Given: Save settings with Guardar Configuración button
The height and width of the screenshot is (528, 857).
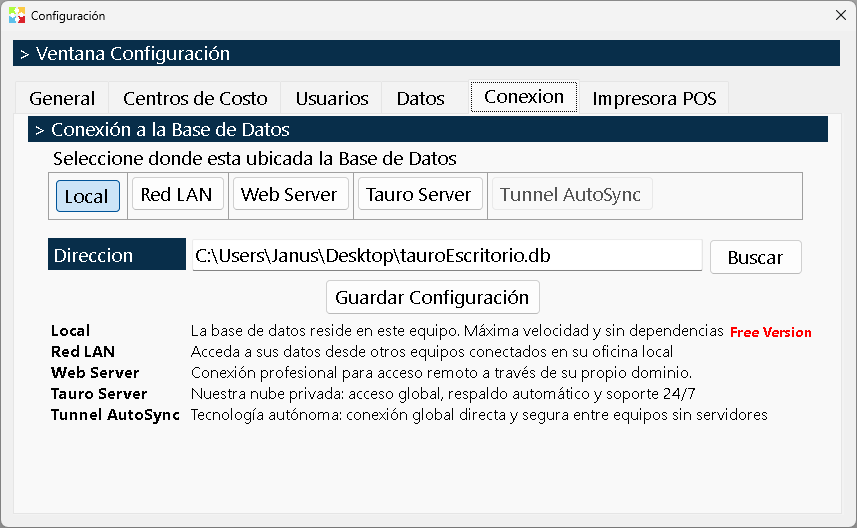Looking at the screenshot, I should point(432,297).
